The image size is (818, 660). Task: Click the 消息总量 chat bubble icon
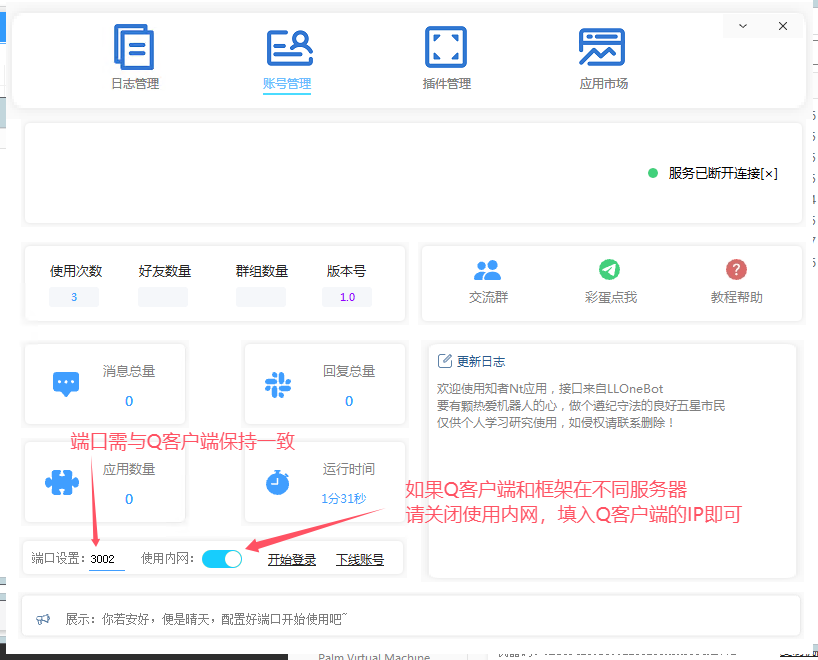point(66,384)
